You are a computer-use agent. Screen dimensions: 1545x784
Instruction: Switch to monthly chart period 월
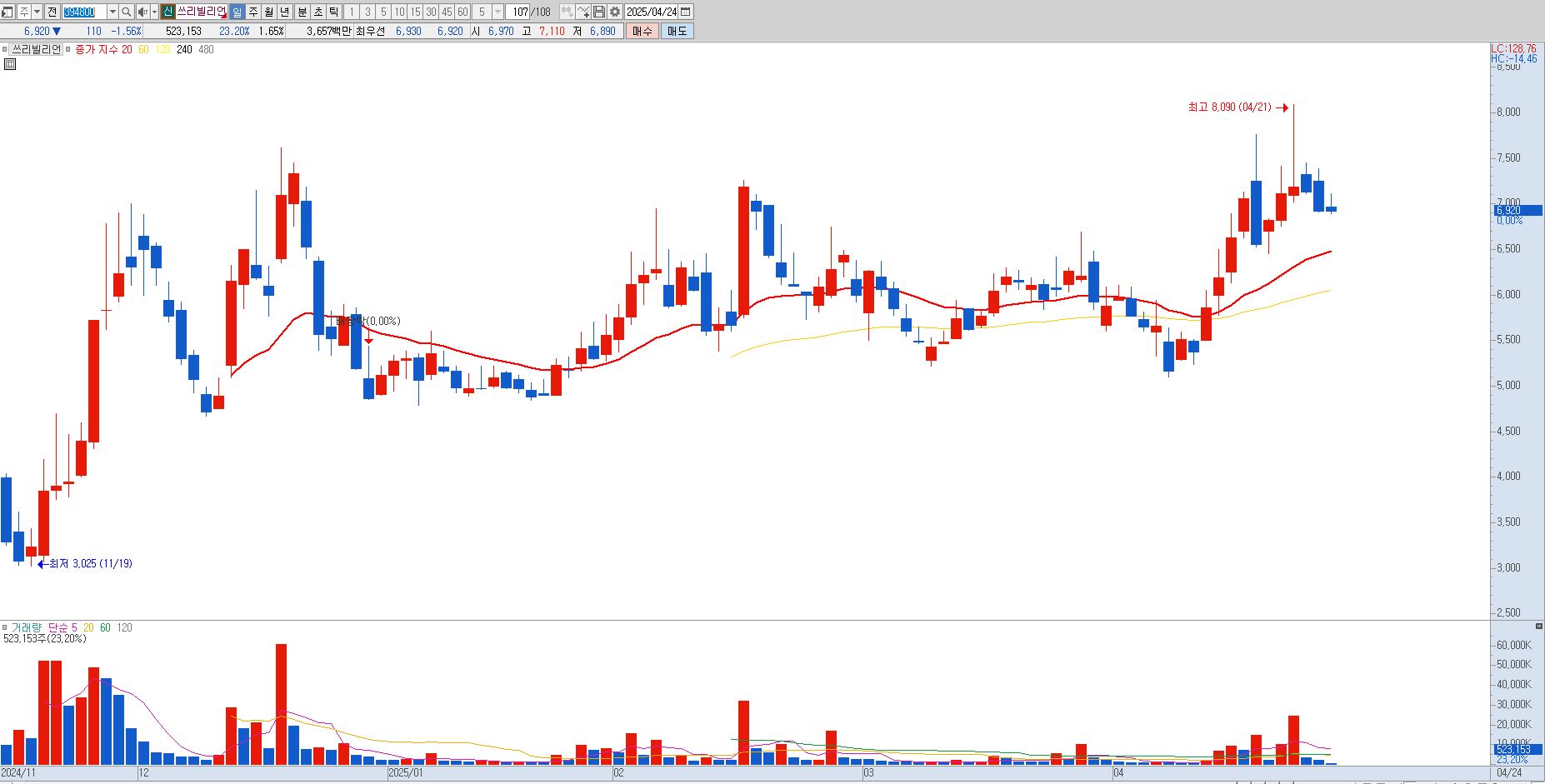tap(268, 12)
